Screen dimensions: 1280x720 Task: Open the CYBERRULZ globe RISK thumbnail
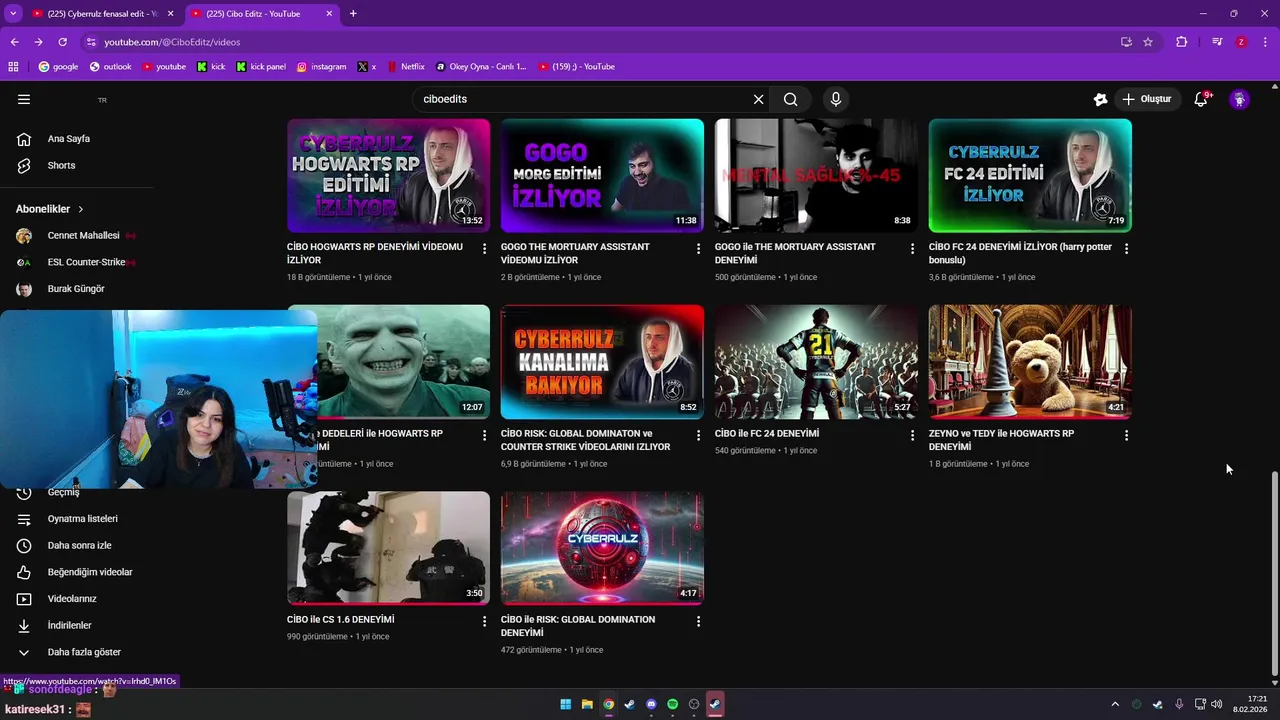[x=602, y=548]
